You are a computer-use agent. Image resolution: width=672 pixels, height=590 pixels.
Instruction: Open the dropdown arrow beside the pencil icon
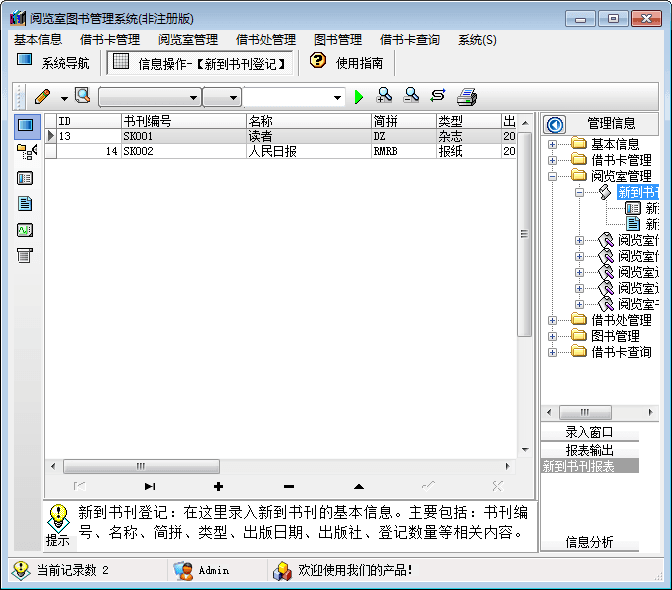point(64,98)
